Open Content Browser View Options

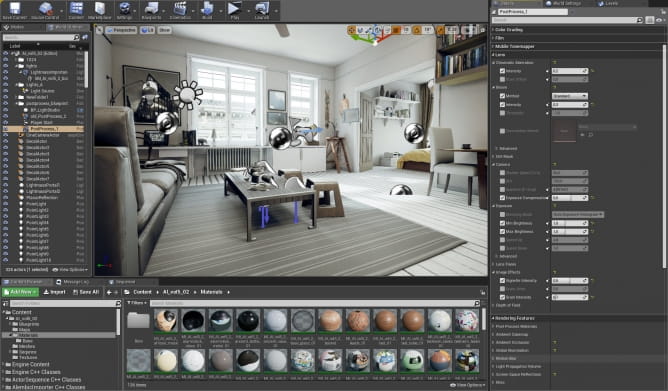[468, 385]
